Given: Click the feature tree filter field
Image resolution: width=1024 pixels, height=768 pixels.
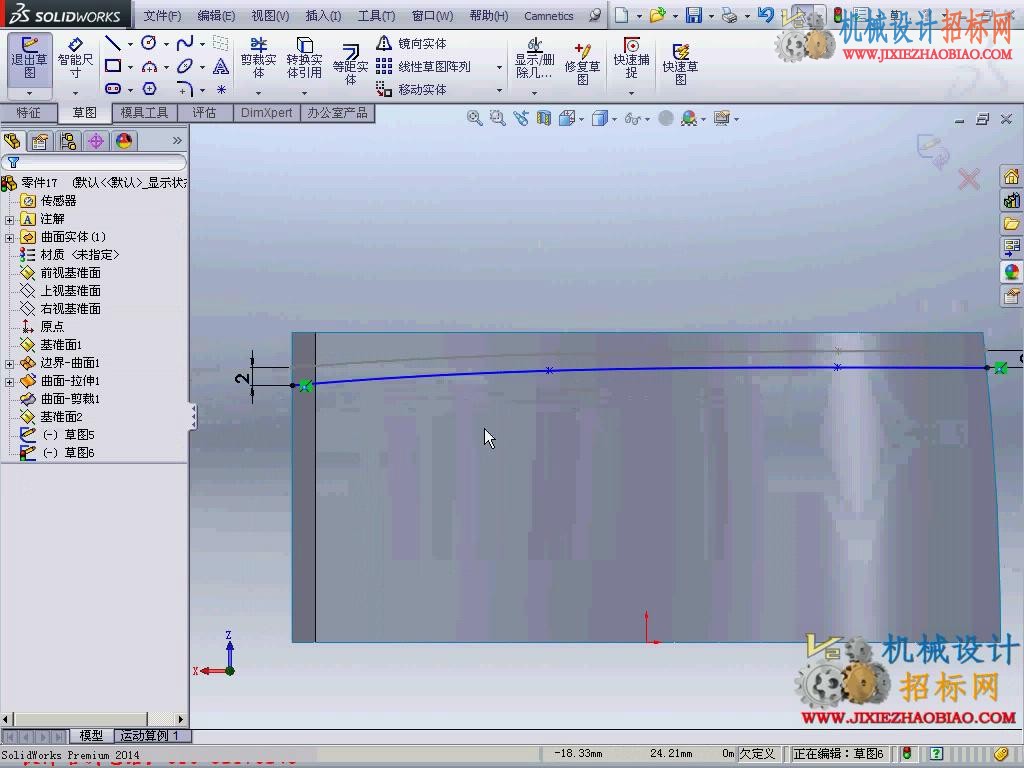Looking at the screenshot, I should [x=95, y=162].
